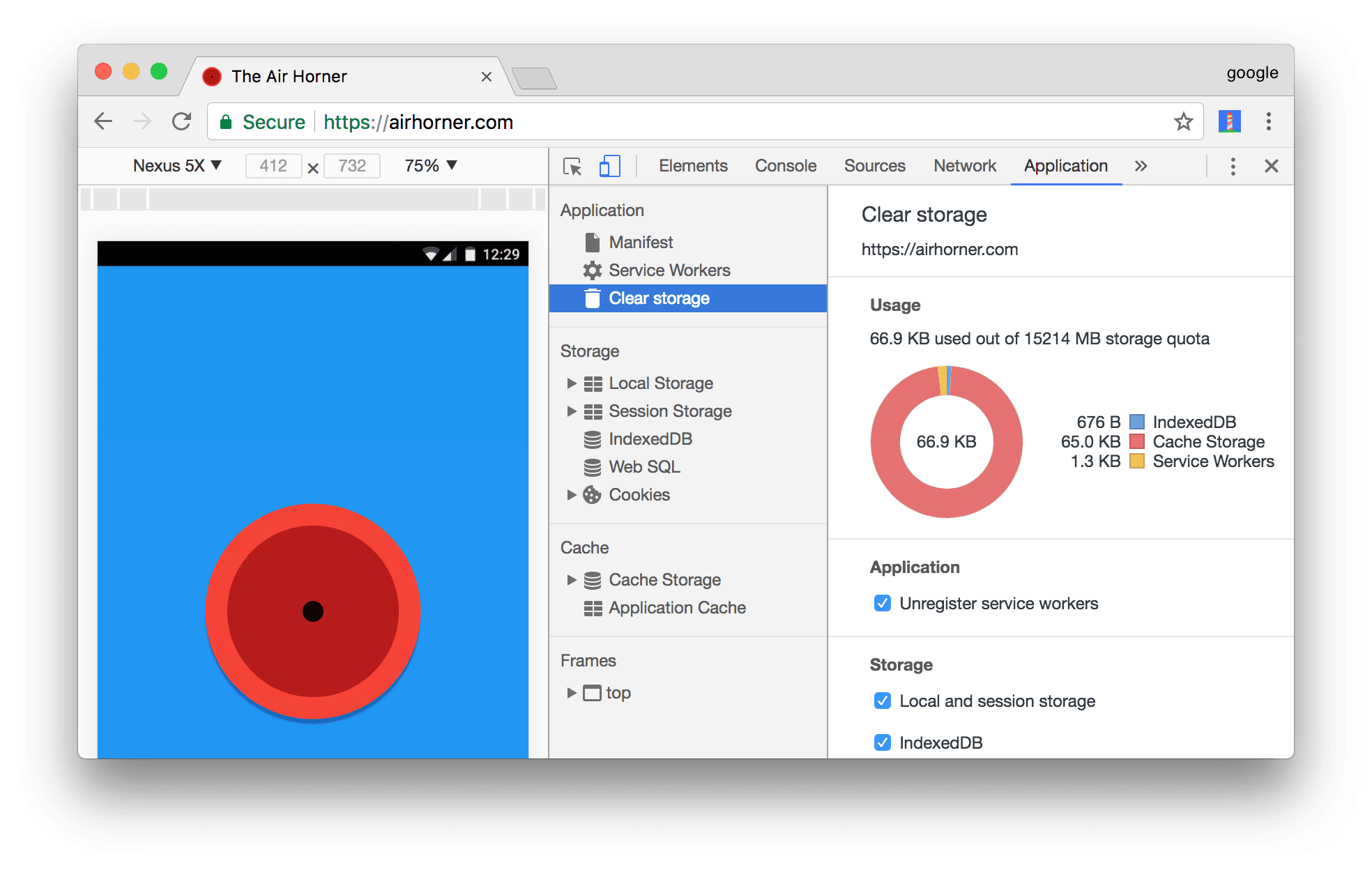Viewport: 1372px width, 870px height.
Task: Click the device toolbar toggle icon
Action: (x=611, y=166)
